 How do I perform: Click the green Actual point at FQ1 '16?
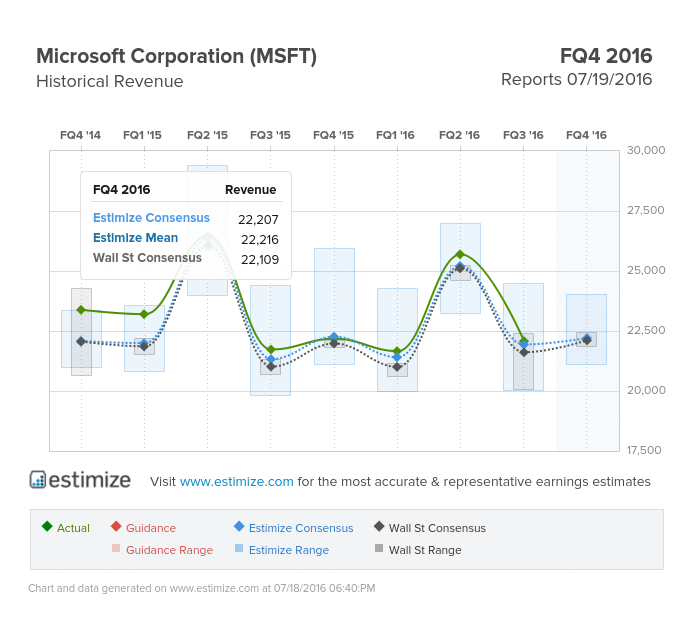click(x=397, y=351)
